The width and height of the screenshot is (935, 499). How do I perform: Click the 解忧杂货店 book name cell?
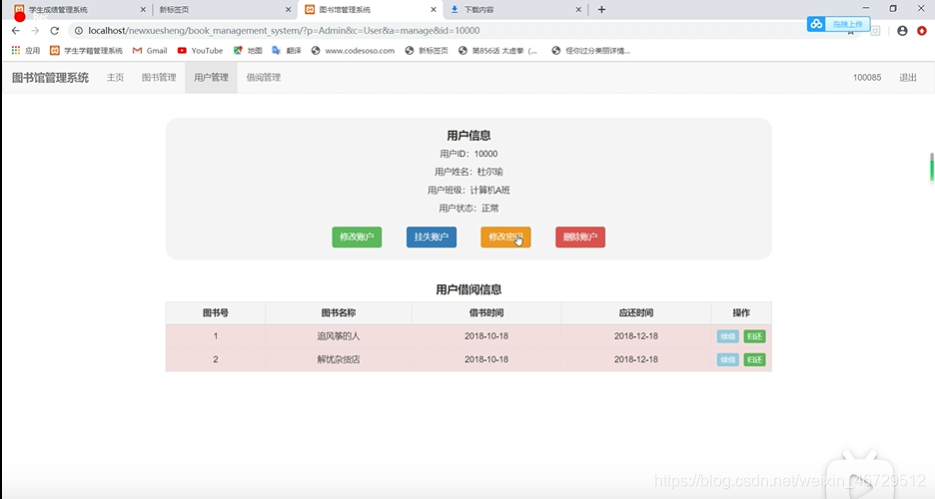pos(338,359)
